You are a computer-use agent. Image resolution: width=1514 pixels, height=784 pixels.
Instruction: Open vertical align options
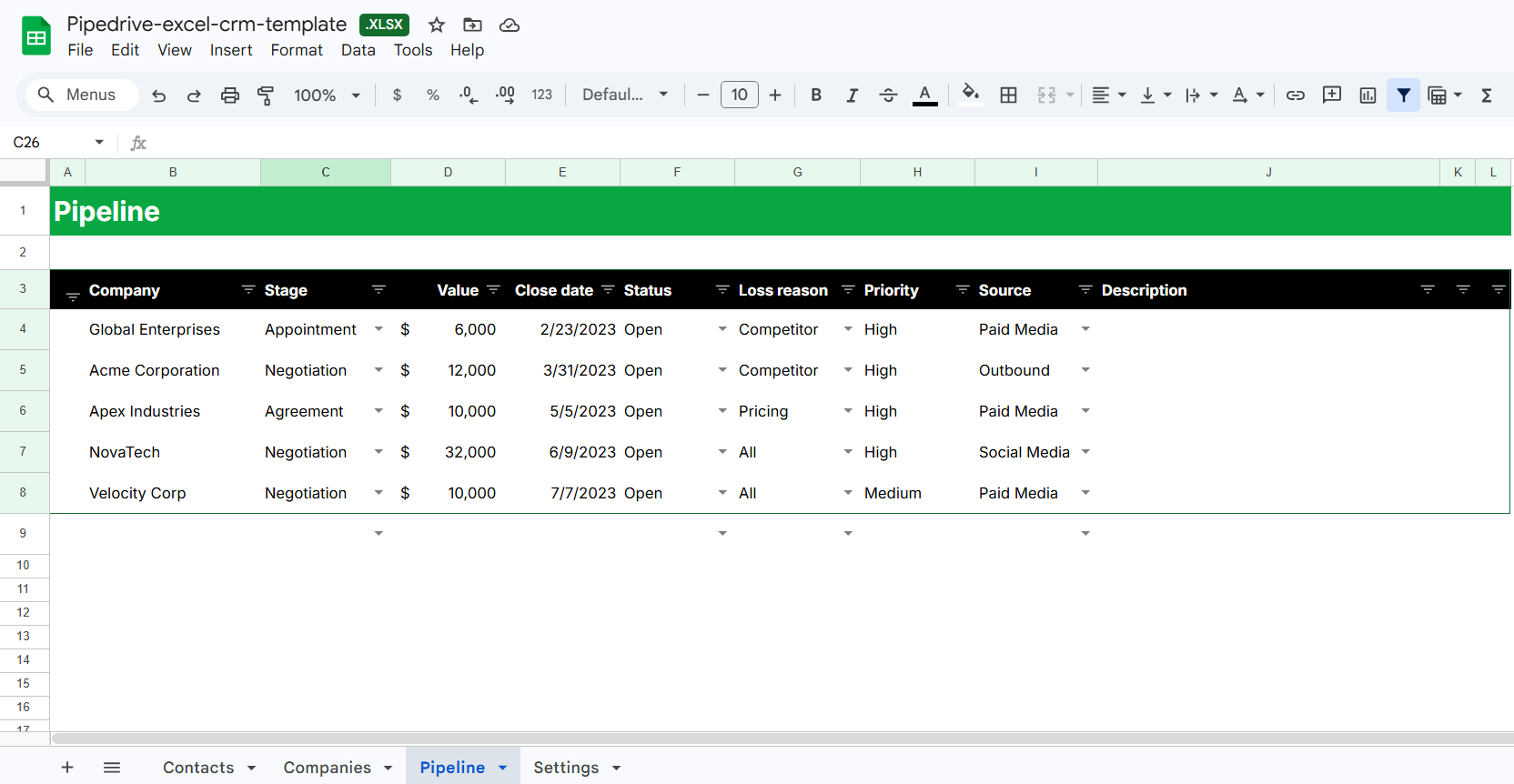(x=1156, y=95)
